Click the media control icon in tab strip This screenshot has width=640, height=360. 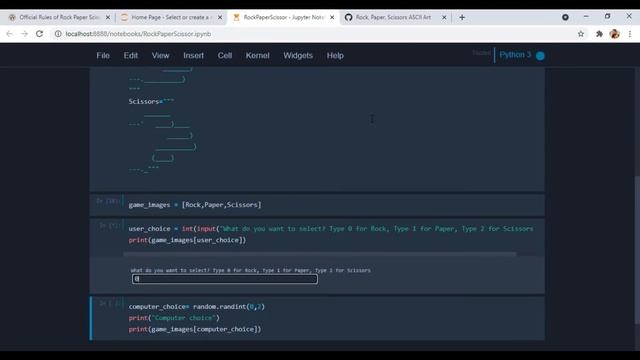(x=565, y=17)
